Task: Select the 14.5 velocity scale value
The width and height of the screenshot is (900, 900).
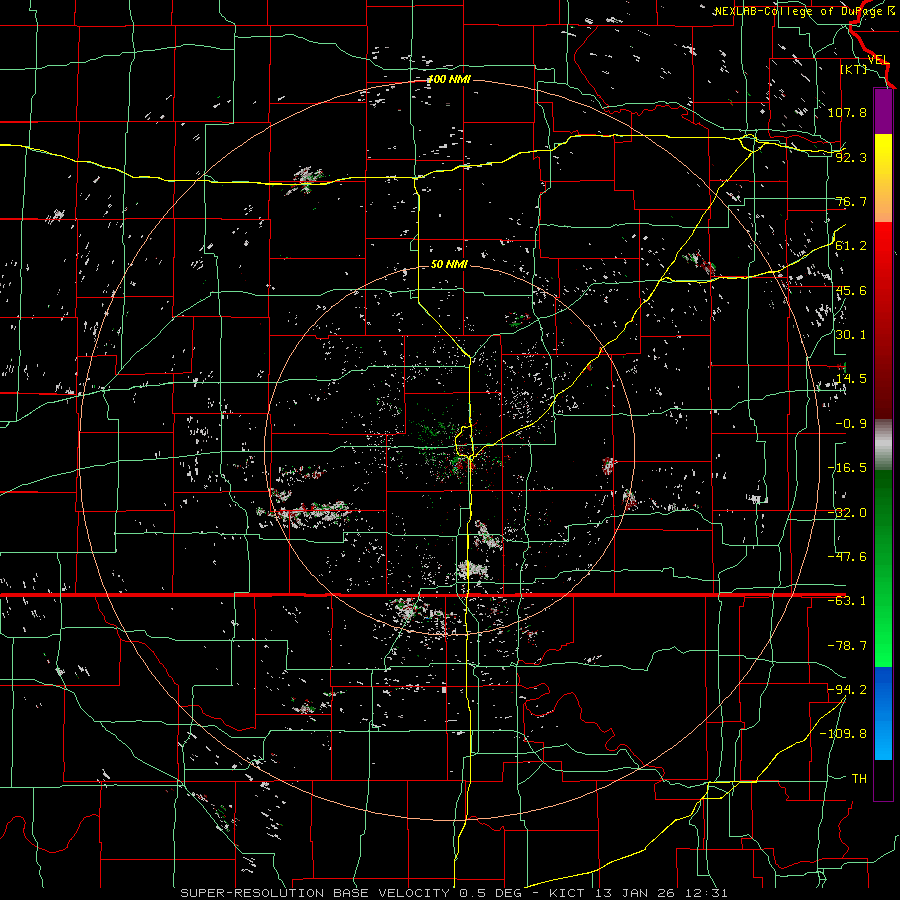Action: [x=851, y=379]
